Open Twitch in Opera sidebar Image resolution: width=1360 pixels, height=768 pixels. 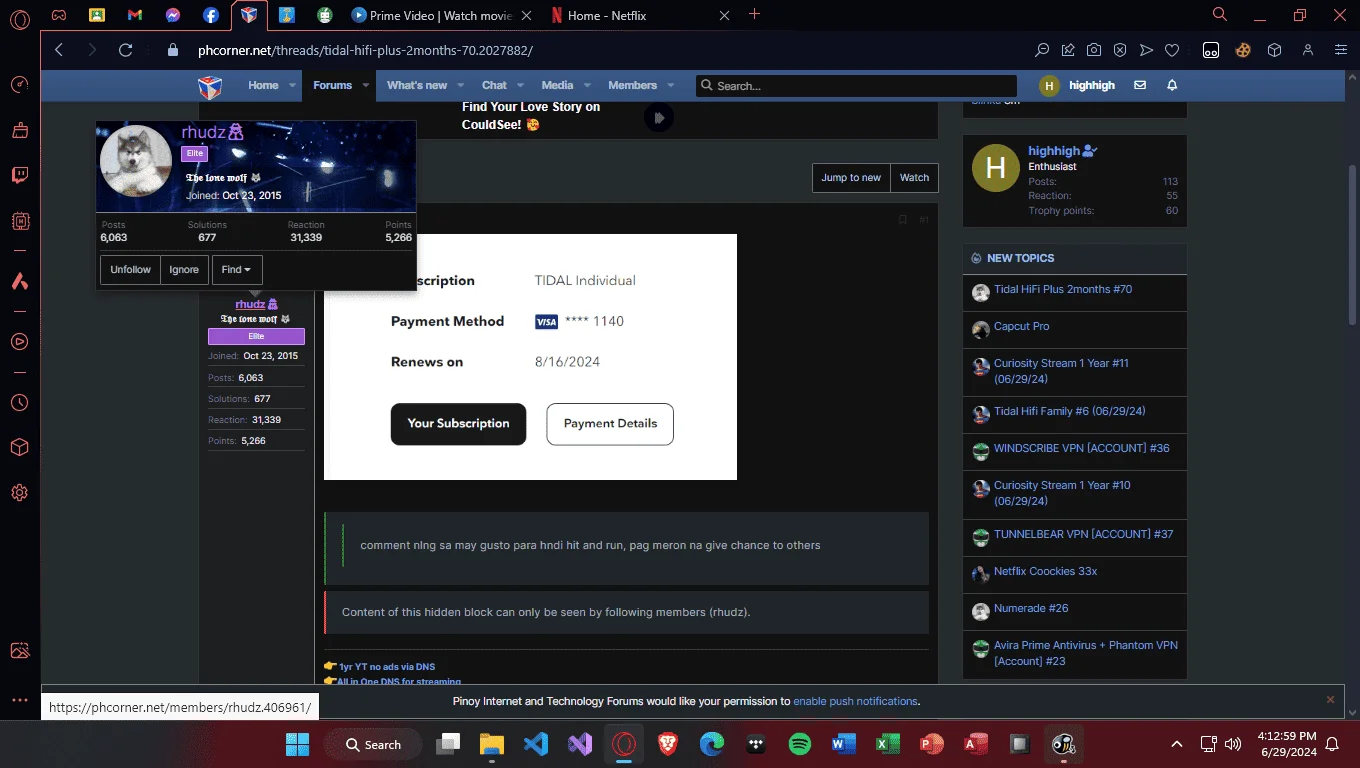[19, 176]
